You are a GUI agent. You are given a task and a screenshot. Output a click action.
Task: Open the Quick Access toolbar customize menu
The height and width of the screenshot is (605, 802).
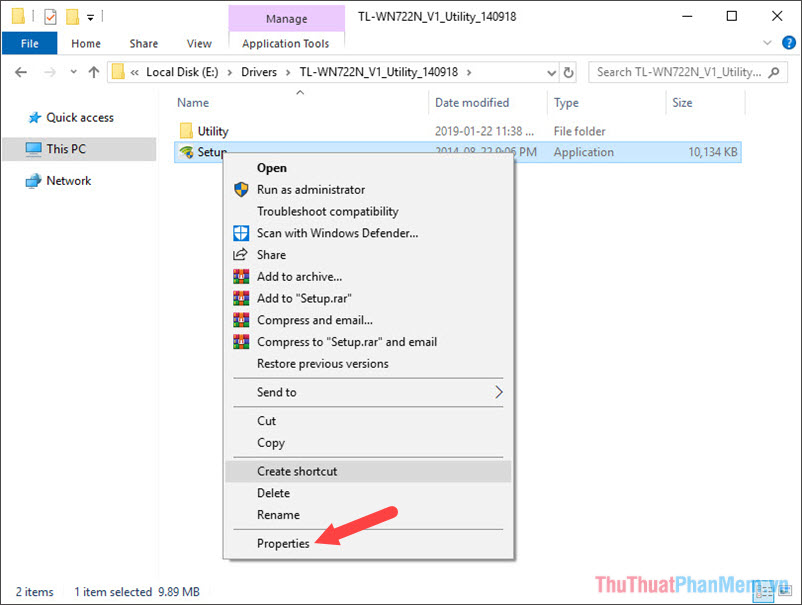pyautogui.click(x=90, y=15)
